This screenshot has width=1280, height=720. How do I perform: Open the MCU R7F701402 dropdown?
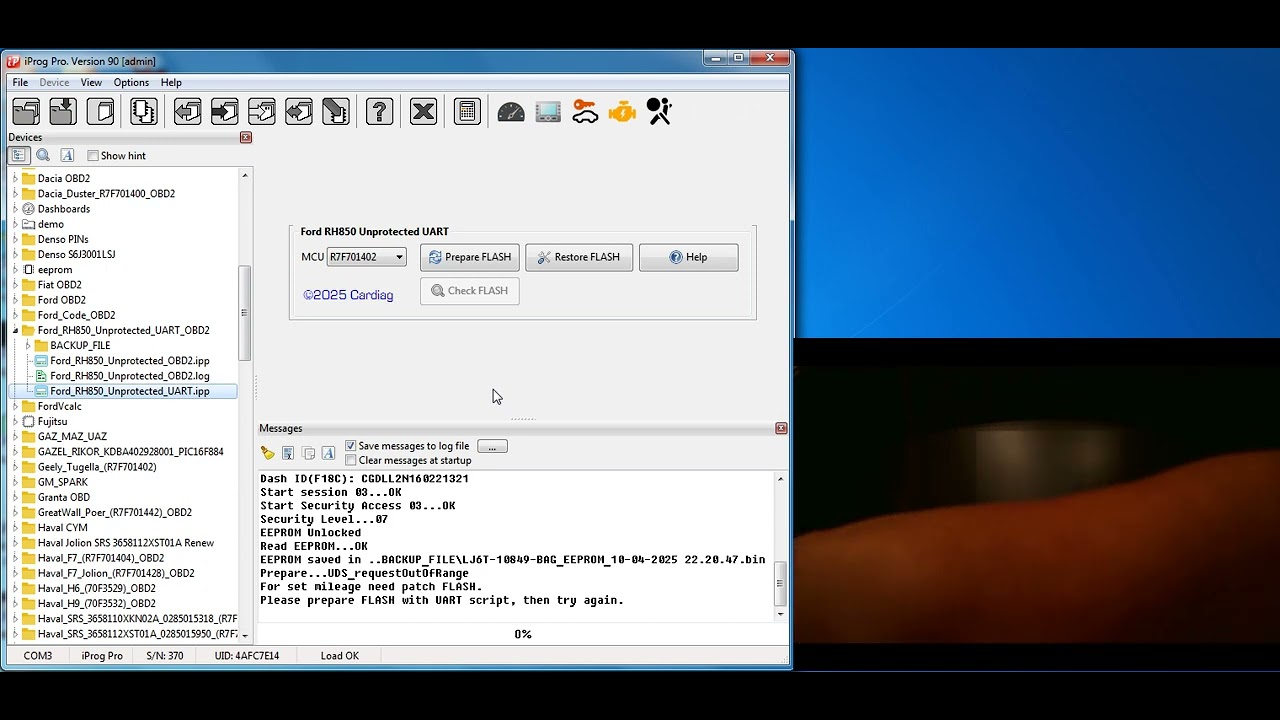click(x=366, y=257)
